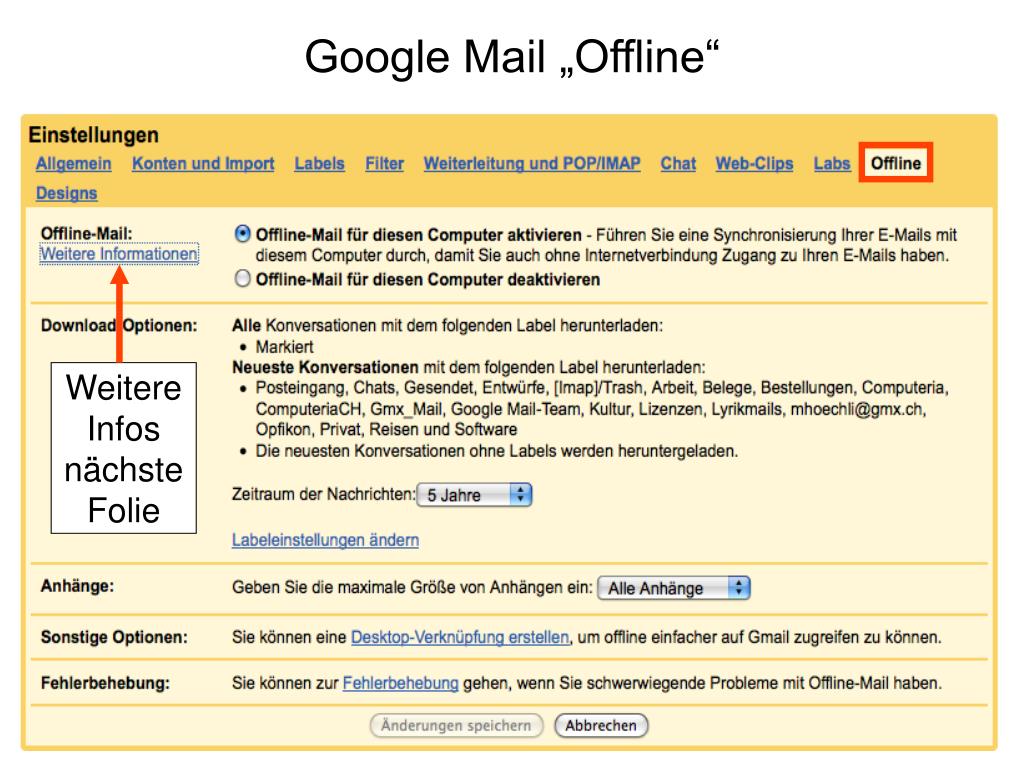Open the Zeitraum der Nachrichten dropdown
The width and height of the screenshot is (1024, 768).
coord(475,495)
